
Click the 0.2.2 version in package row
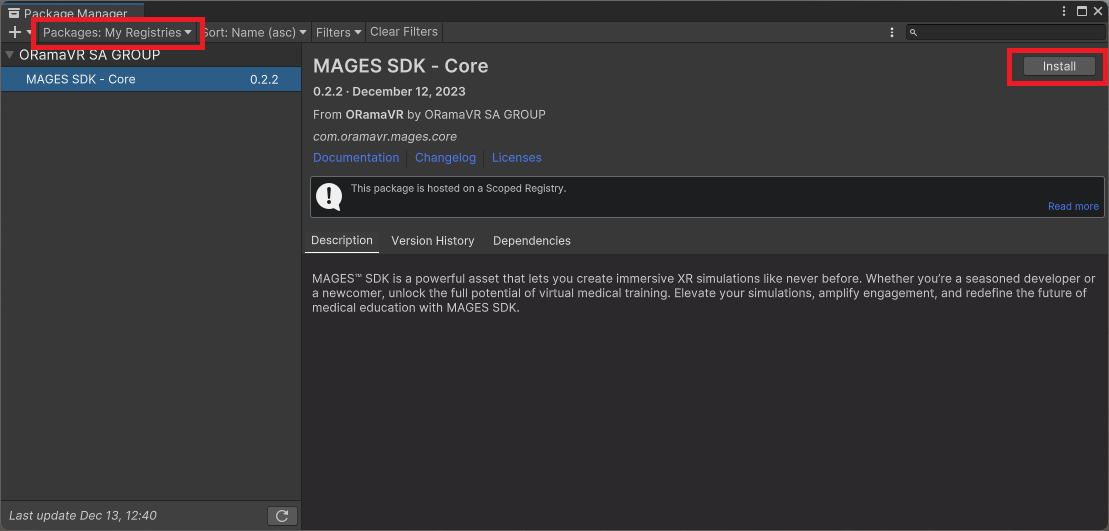point(265,79)
